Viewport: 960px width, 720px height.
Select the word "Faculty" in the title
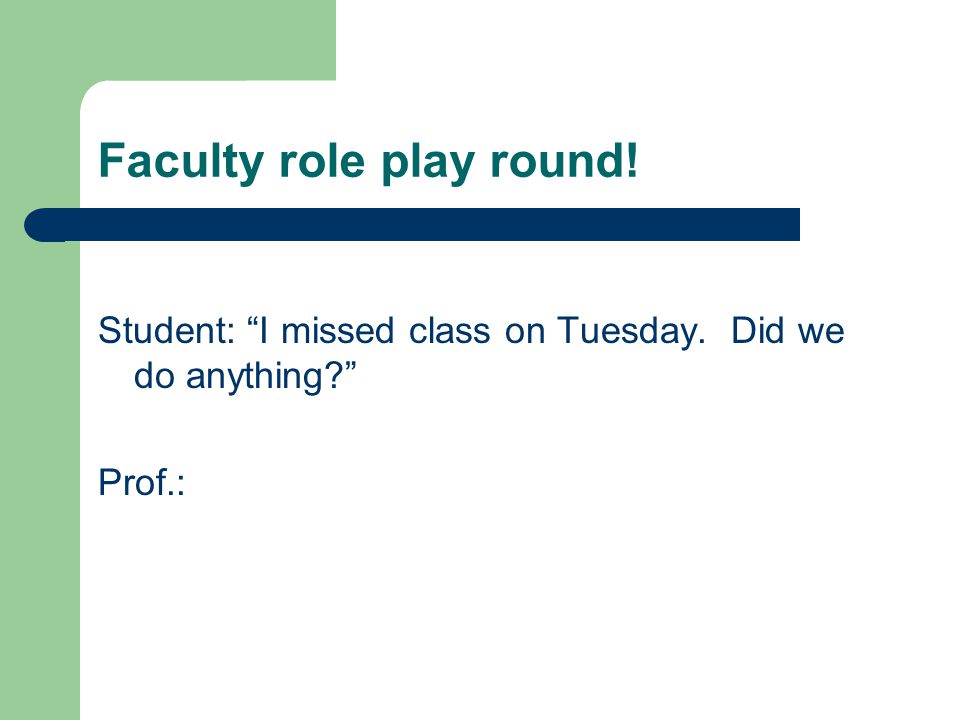pyautogui.click(x=181, y=162)
